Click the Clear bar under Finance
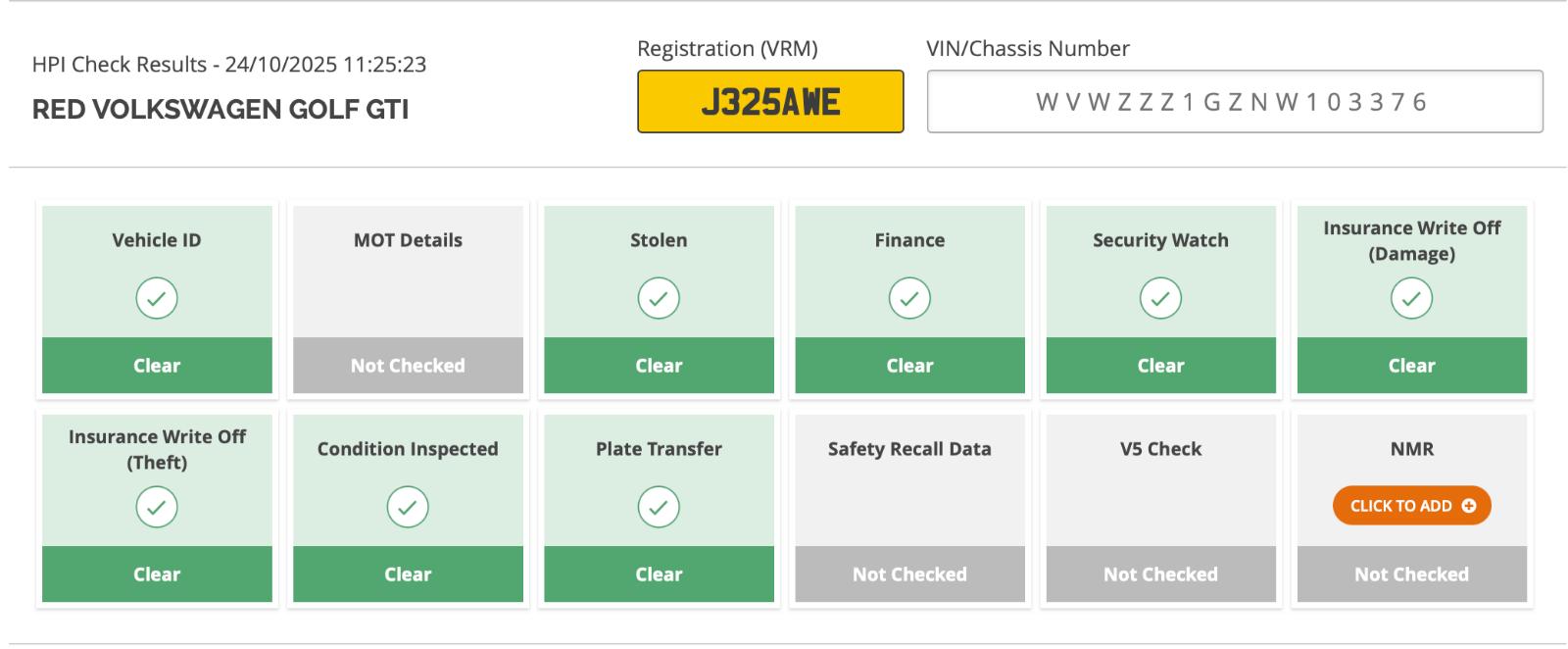 [x=909, y=366]
